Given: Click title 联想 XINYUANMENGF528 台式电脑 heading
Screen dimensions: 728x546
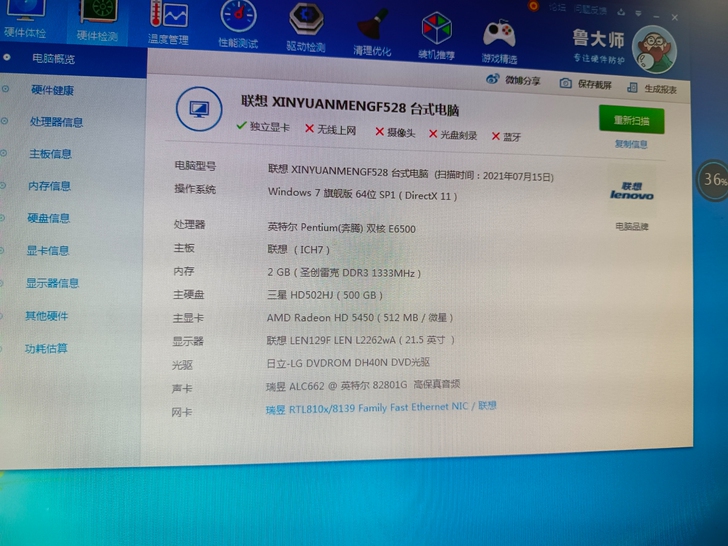Looking at the screenshot, I should tap(350, 106).
